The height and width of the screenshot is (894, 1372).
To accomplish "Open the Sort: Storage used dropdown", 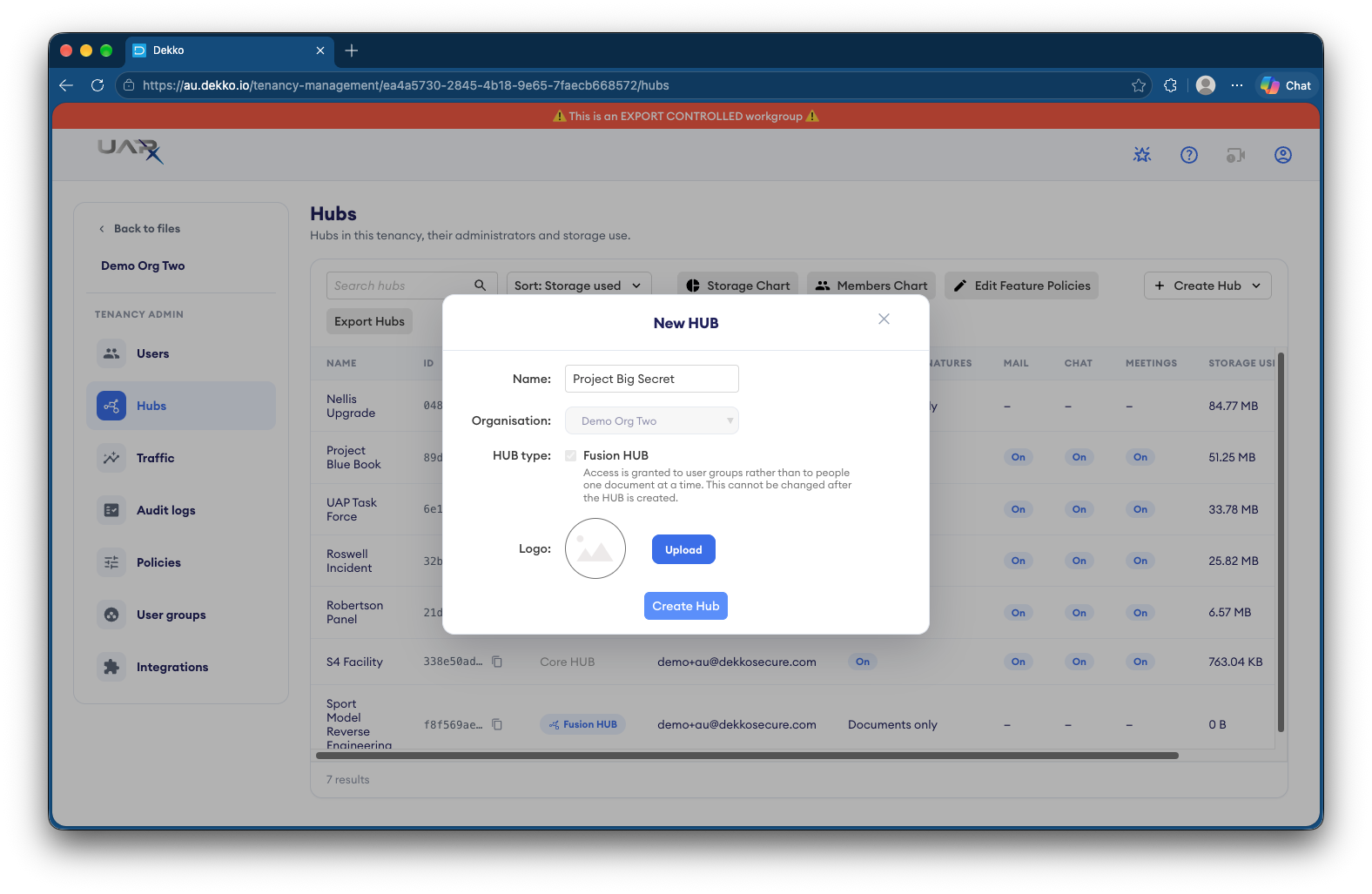I will tap(579, 286).
